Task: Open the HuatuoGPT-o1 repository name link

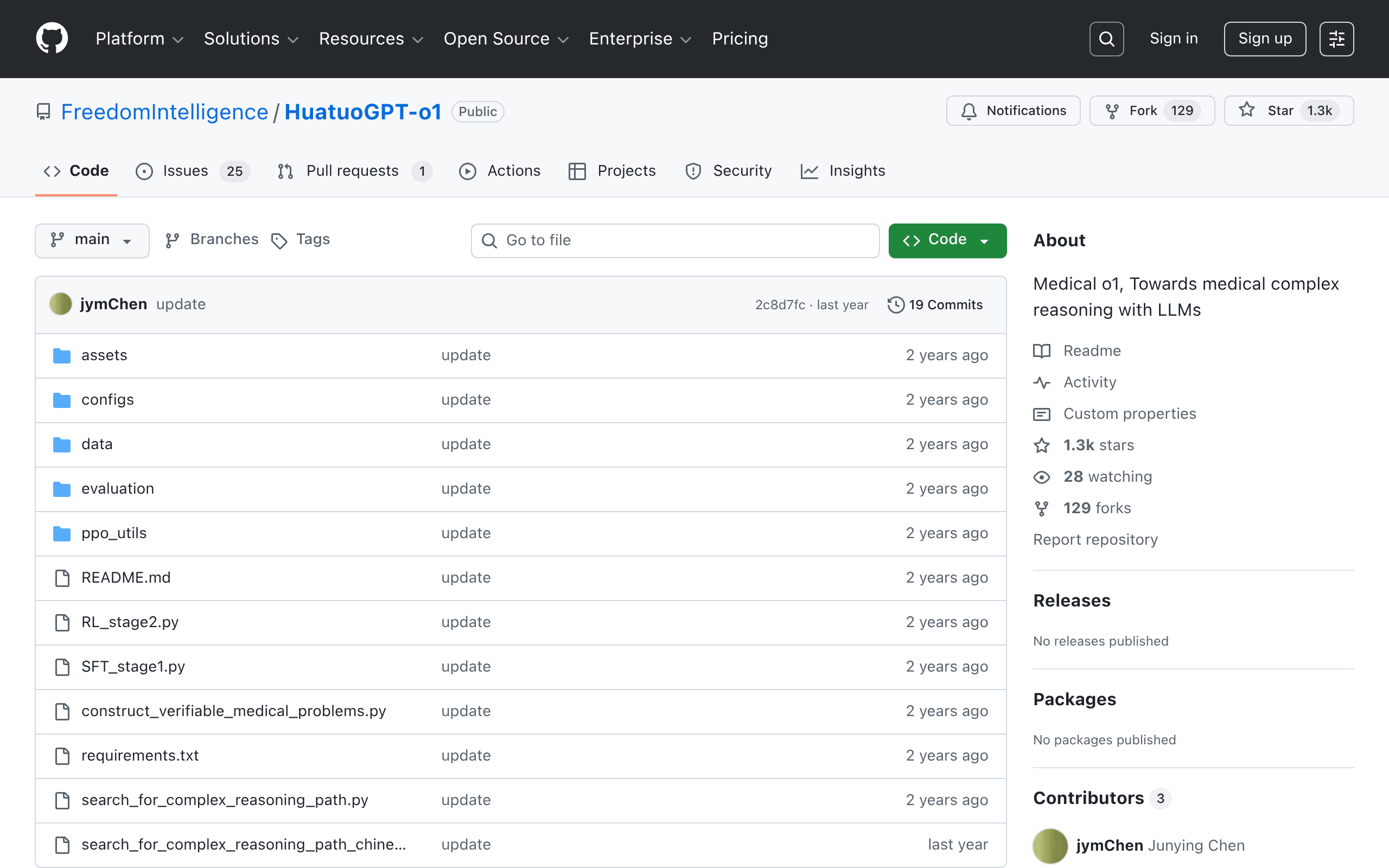Action: click(363, 112)
